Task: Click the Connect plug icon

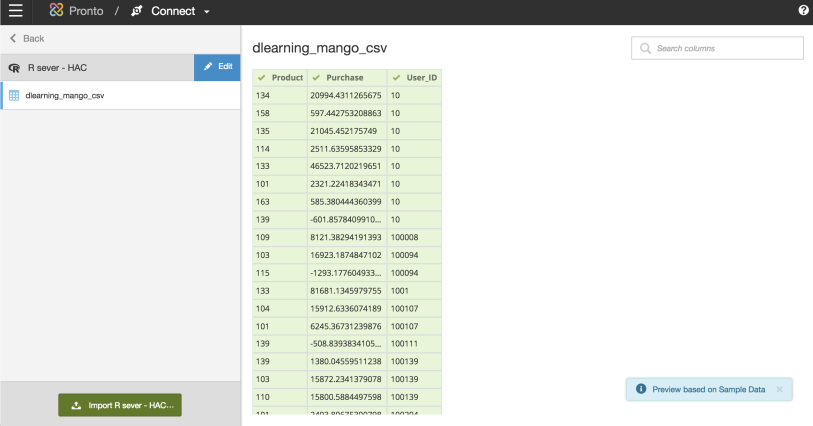Action: [x=137, y=11]
